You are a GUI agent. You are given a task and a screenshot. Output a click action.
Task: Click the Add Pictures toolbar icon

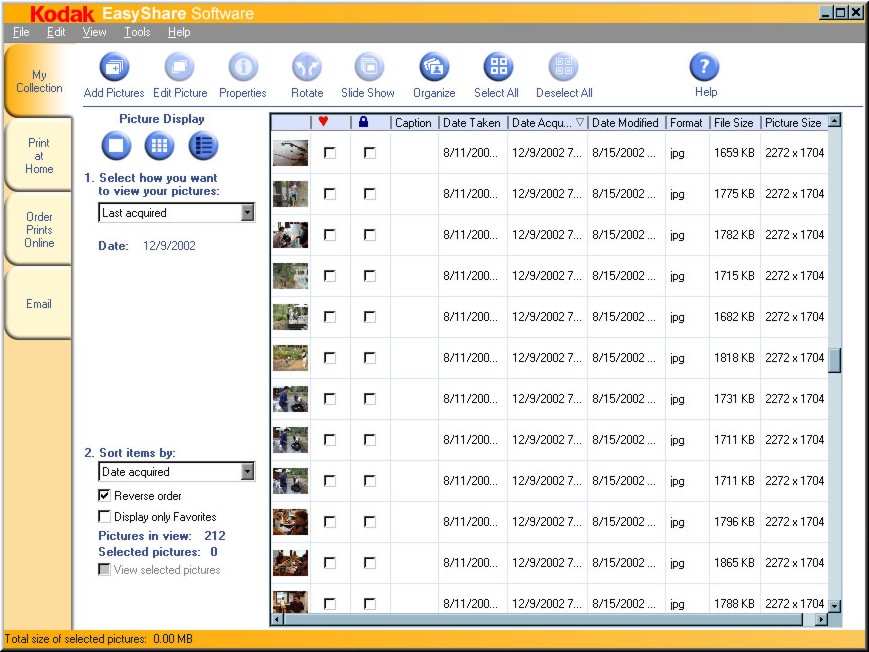pyautogui.click(x=114, y=68)
